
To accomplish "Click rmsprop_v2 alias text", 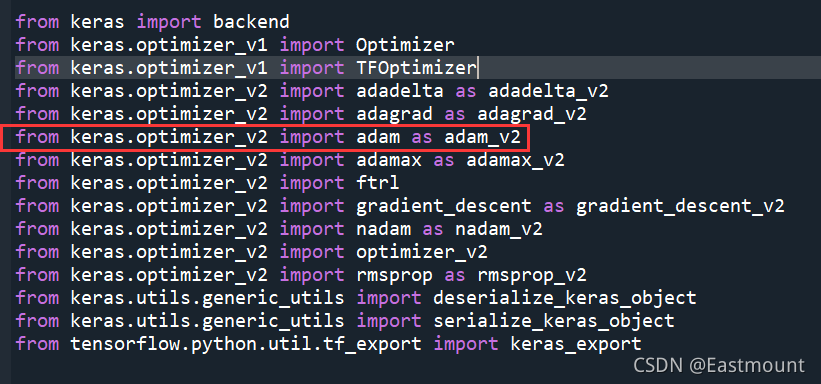I will coord(531,276).
